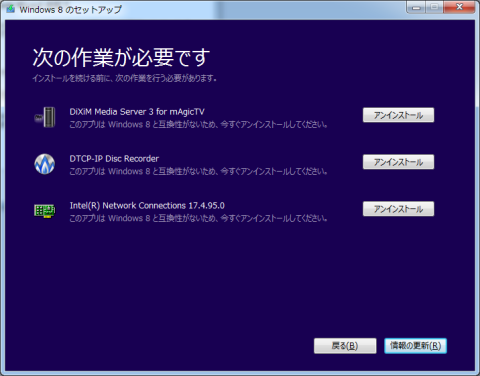
Task: Click the subtitle starting インストールを続ける前に
Action: (125, 78)
